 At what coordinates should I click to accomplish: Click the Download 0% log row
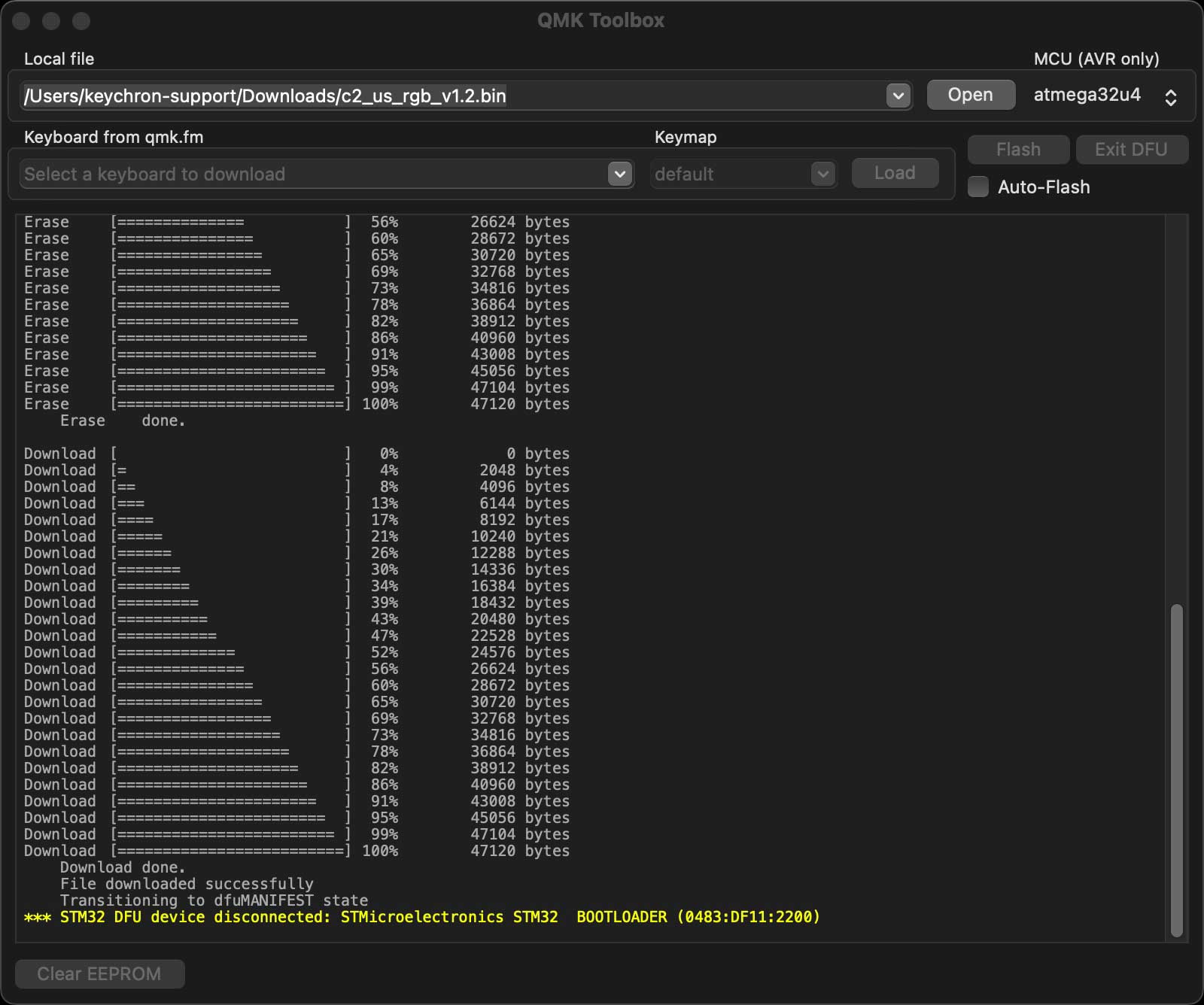[296, 454]
